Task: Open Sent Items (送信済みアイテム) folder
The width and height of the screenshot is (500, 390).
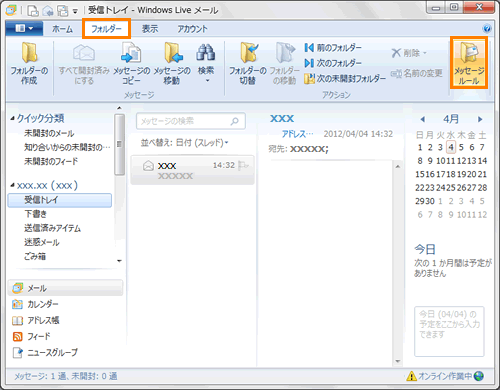Action: [52, 228]
